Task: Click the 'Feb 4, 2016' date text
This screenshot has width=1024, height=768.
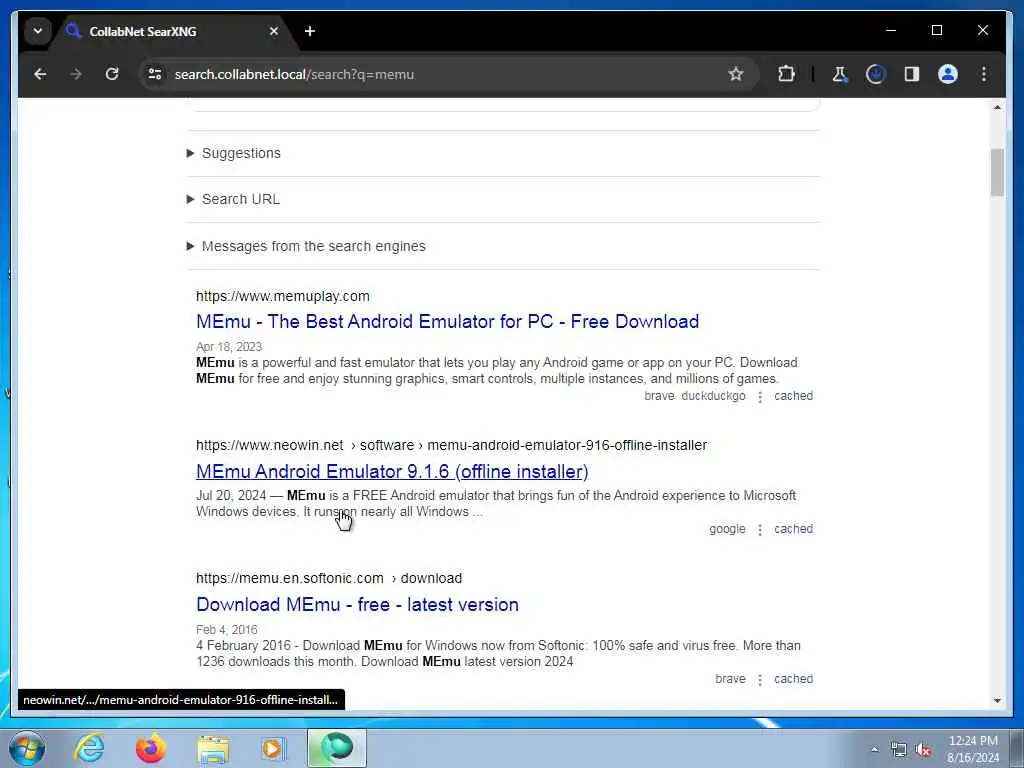Action: point(227,630)
